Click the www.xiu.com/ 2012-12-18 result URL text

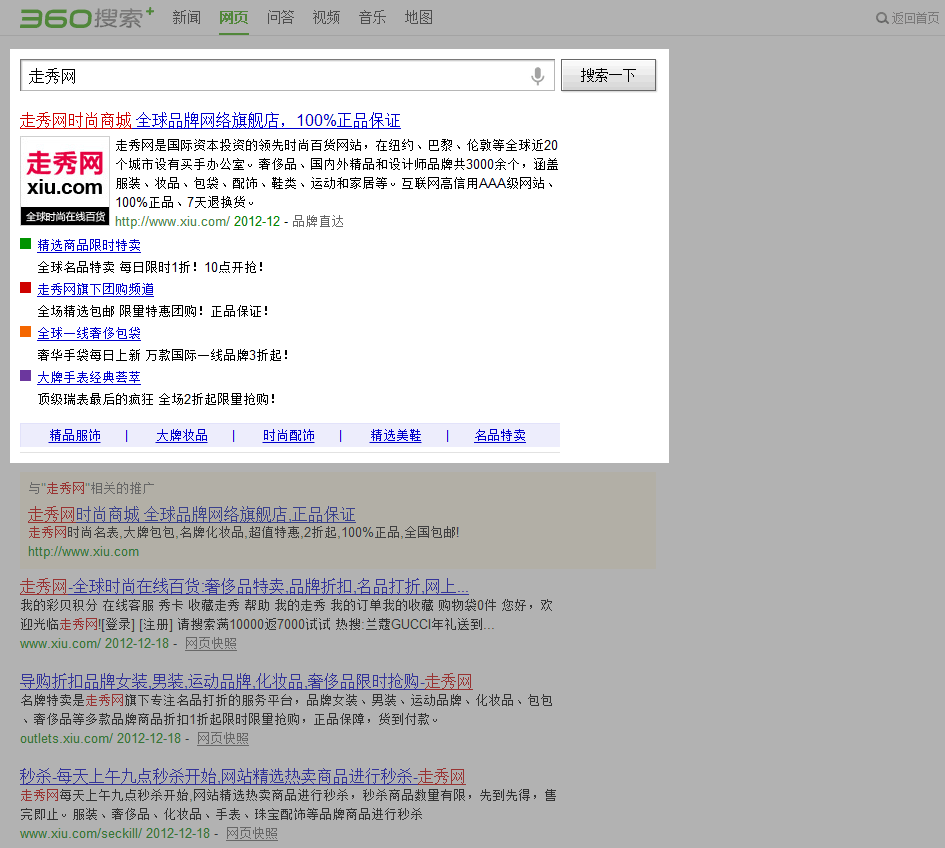tap(95, 643)
